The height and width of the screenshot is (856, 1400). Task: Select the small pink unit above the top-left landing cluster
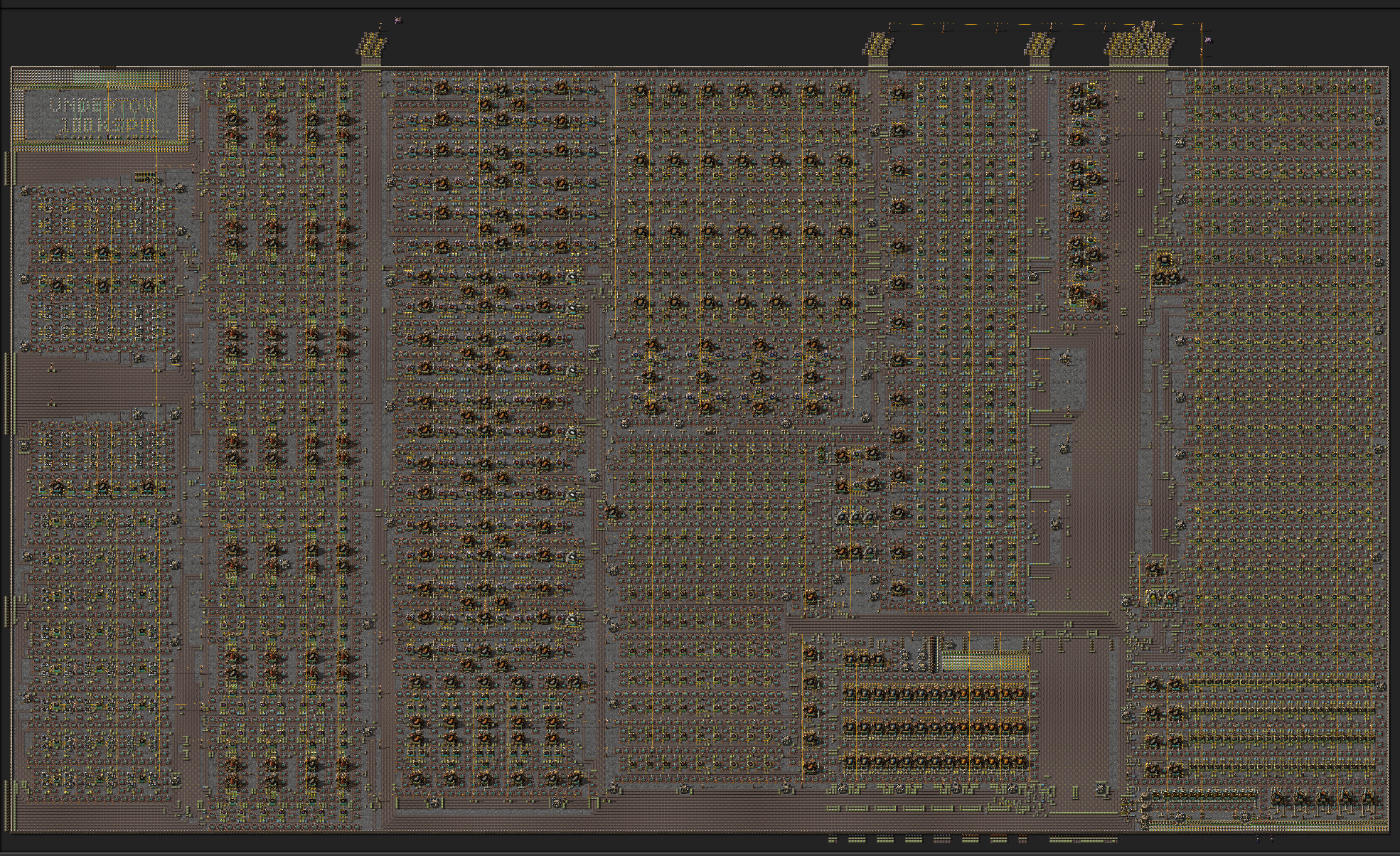(x=397, y=21)
